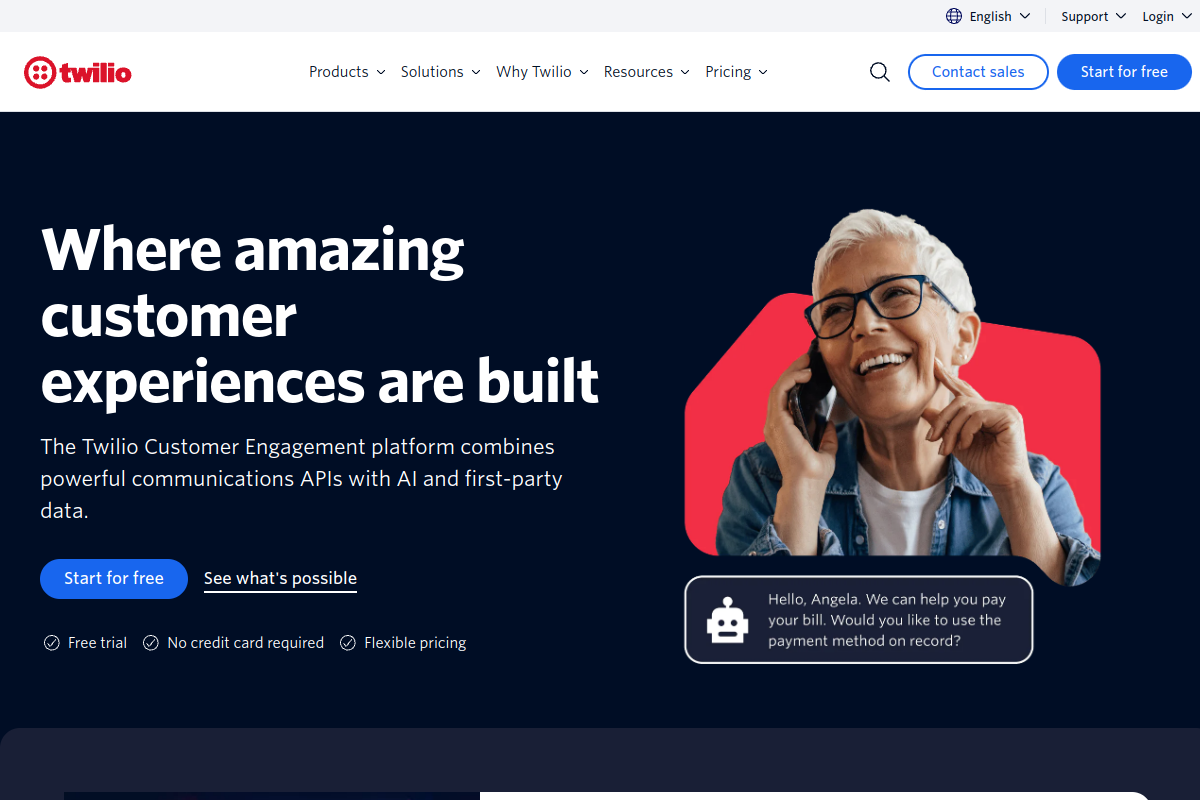The image size is (1200, 800).
Task: Open the search tool
Action: click(x=879, y=71)
